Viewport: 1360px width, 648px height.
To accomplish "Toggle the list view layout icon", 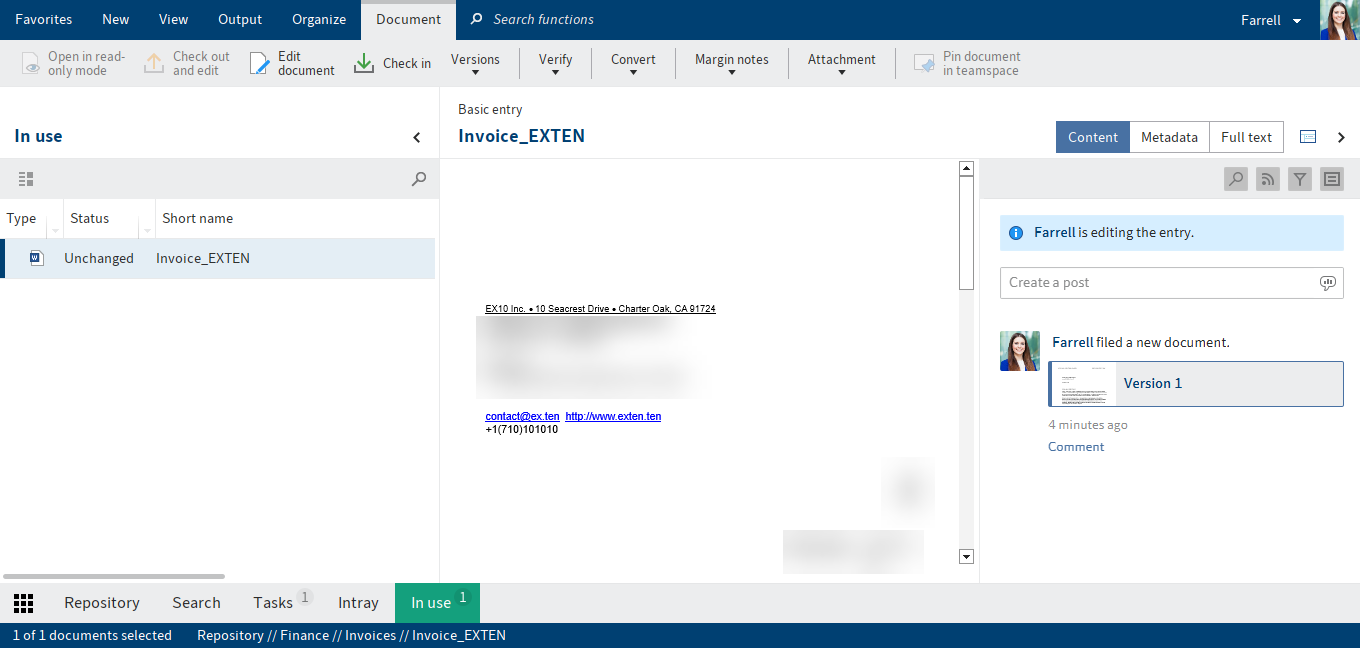I will tap(26, 179).
